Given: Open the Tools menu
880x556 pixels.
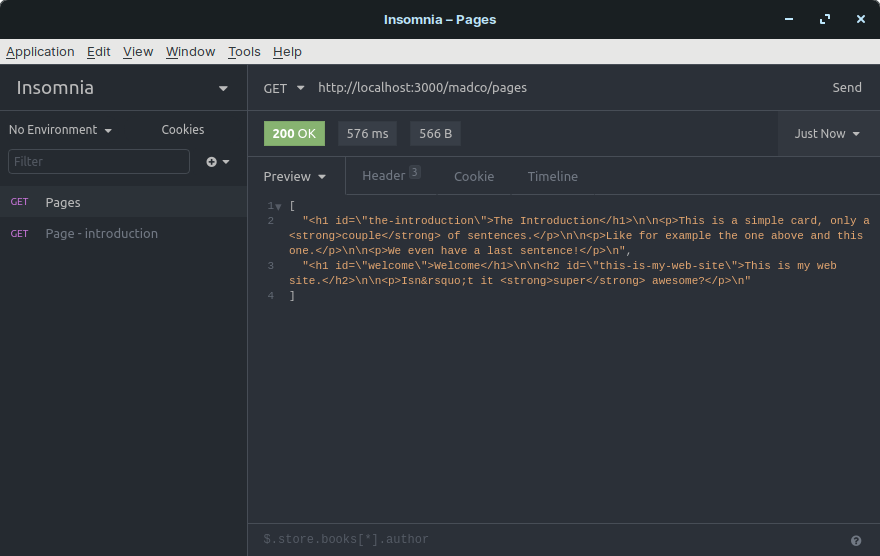Looking at the screenshot, I should click(x=244, y=52).
